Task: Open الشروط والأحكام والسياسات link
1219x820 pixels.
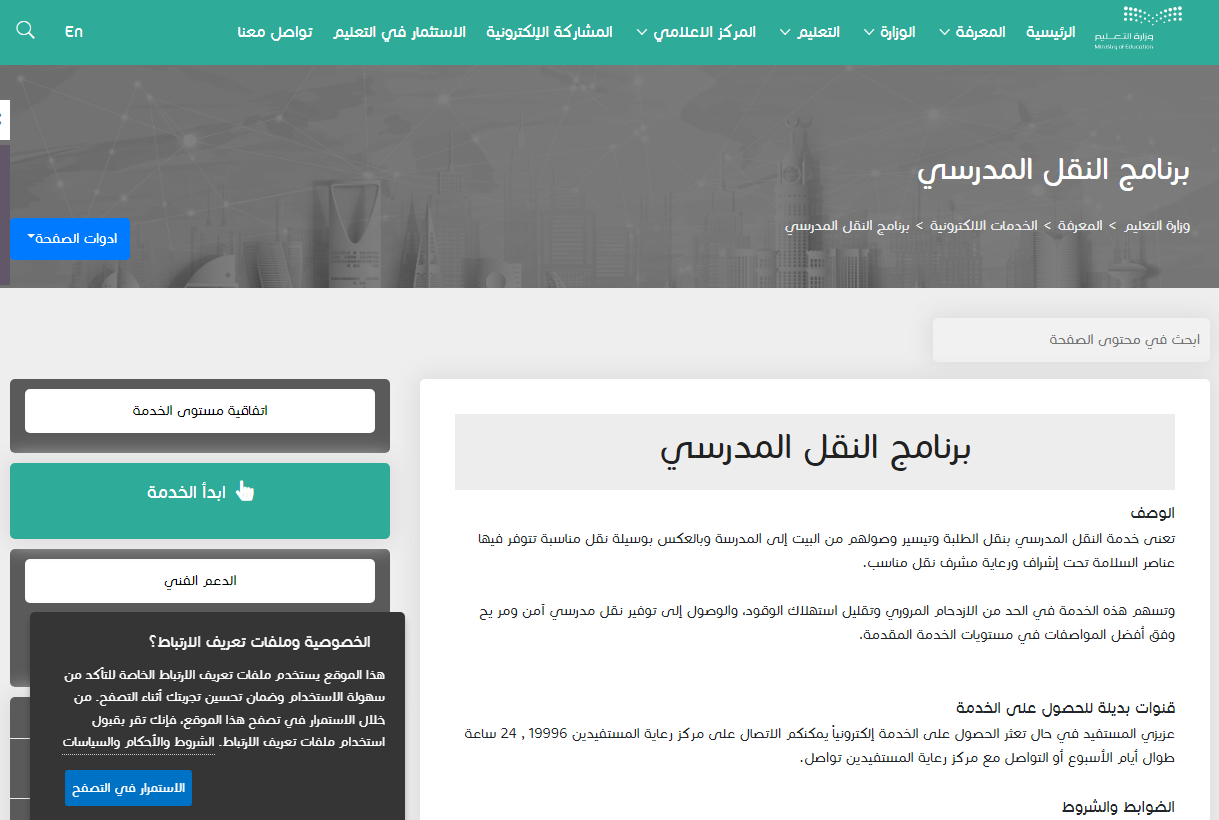Action: pyautogui.click(x=138, y=742)
